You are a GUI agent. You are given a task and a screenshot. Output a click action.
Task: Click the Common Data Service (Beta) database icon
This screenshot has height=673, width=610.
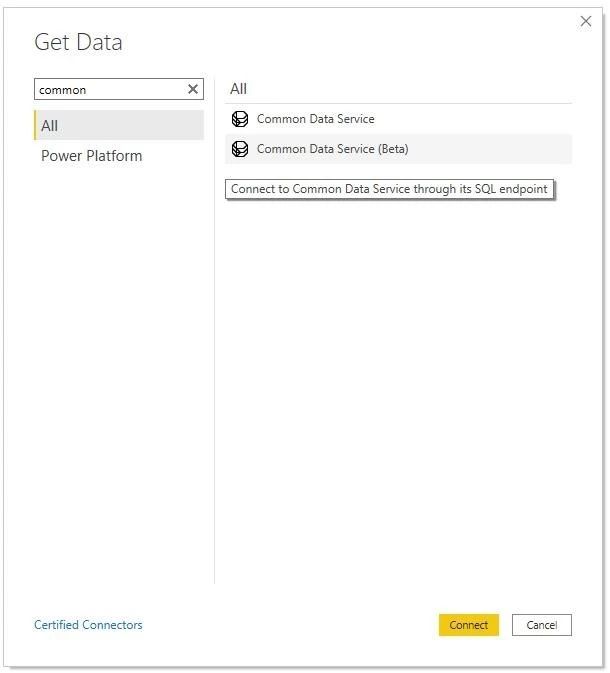pyautogui.click(x=240, y=149)
